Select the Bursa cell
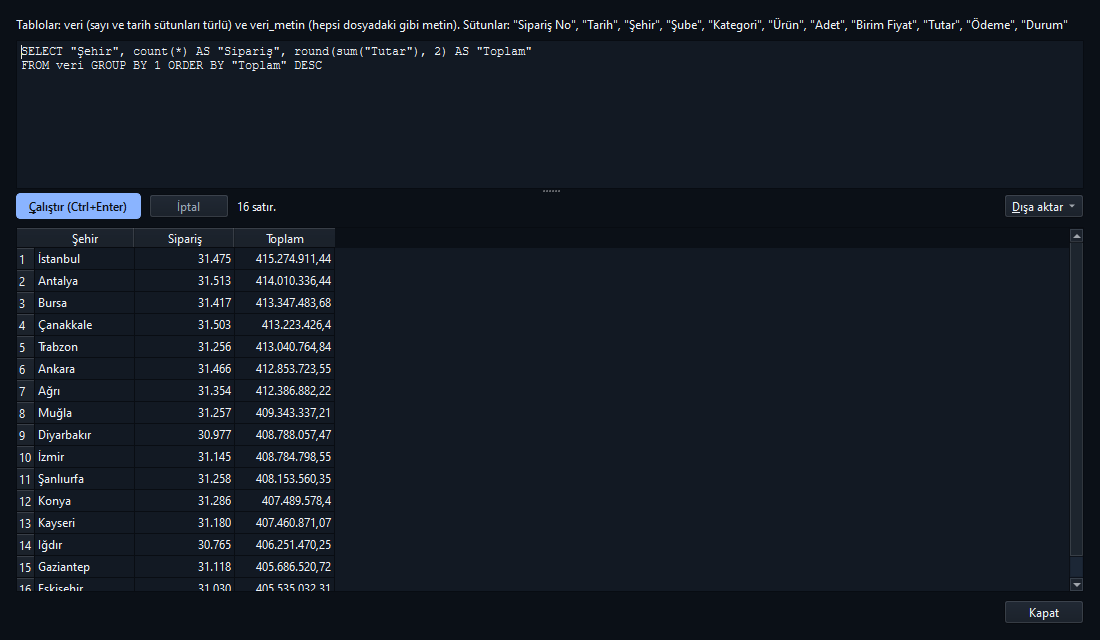This screenshot has height=640, width=1100. [x=84, y=302]
